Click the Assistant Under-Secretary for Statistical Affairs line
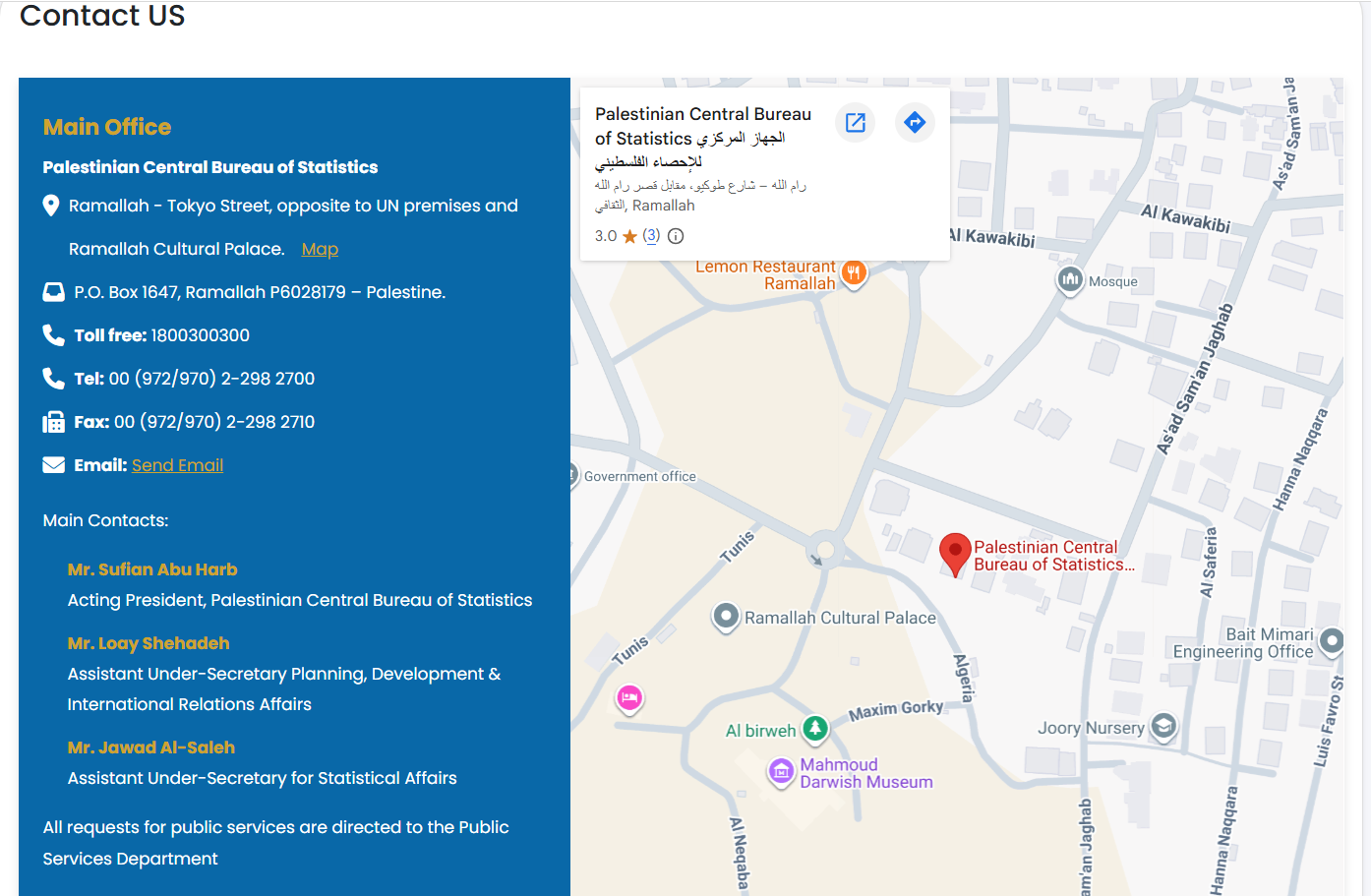The image size is (1371, 896). point(263,778)
